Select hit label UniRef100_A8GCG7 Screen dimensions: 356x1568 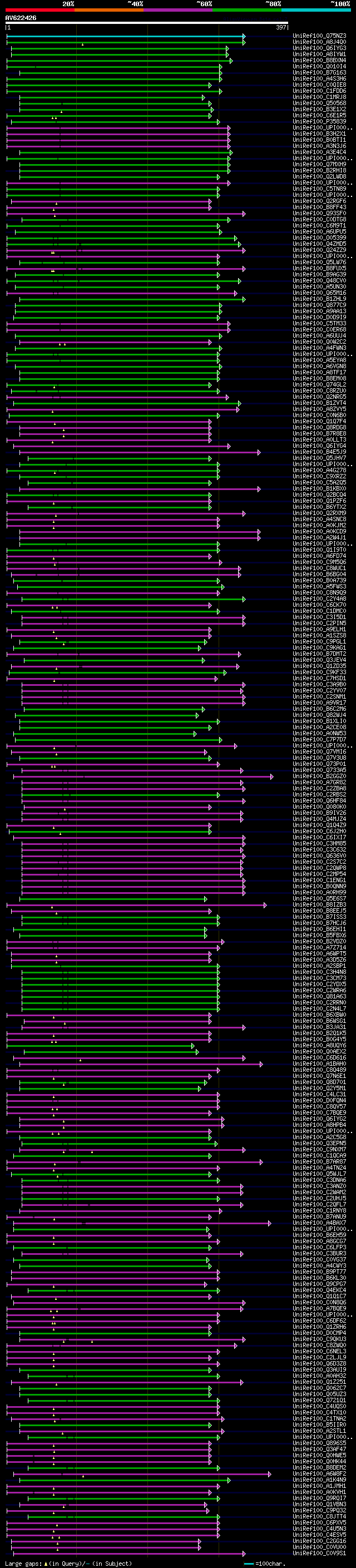319,1241
